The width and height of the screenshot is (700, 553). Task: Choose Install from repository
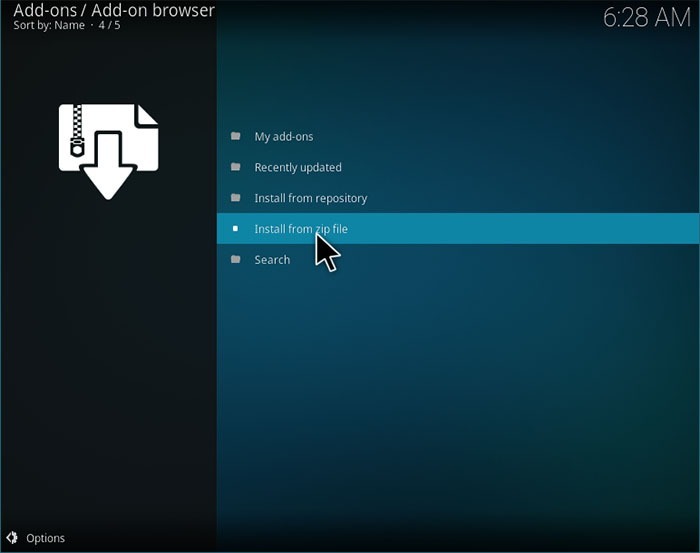pyautogui.click(x=310, y=198)
